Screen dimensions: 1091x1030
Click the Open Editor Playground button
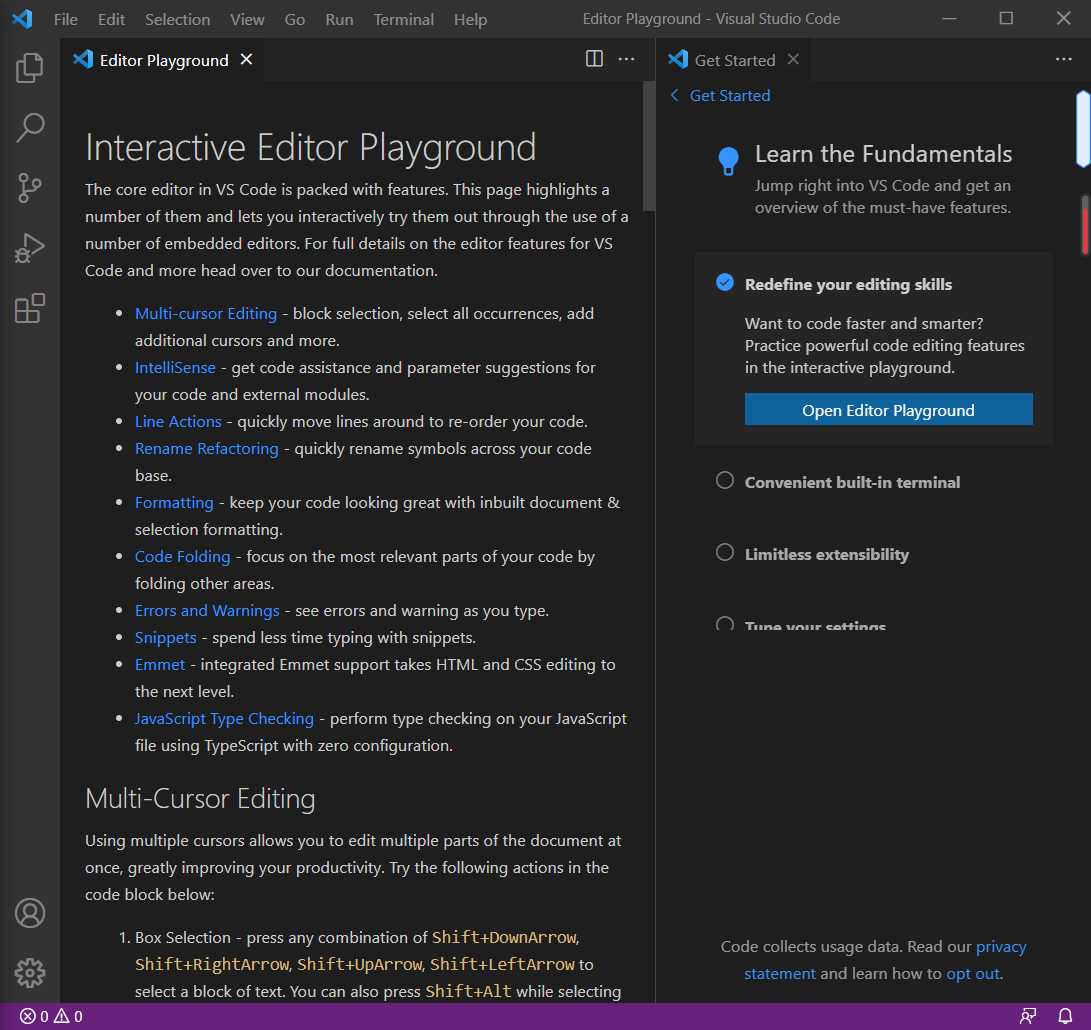[x=889, y=409]
